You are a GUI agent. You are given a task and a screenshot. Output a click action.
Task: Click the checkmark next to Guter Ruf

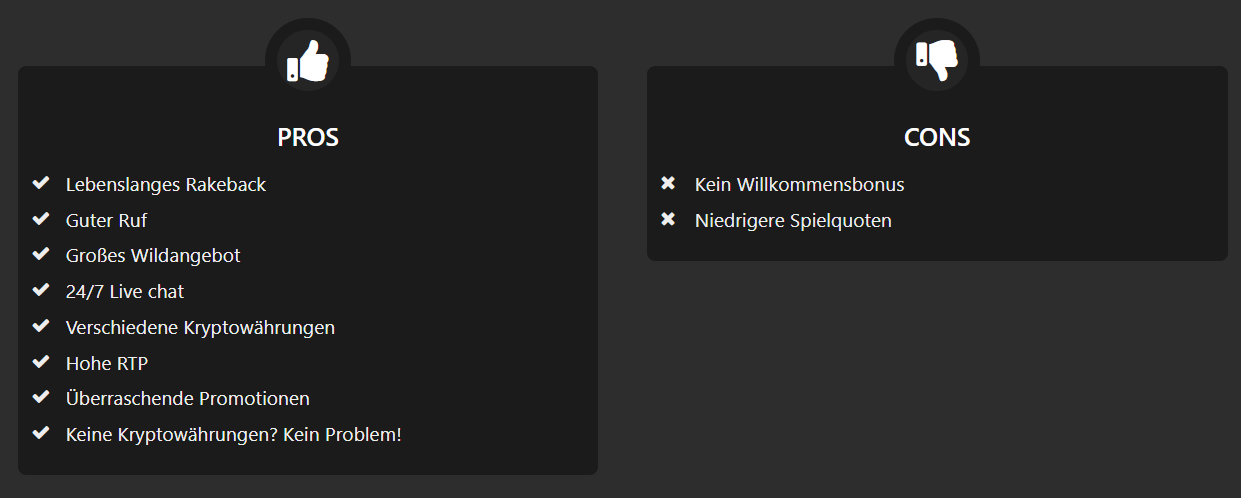41,219
